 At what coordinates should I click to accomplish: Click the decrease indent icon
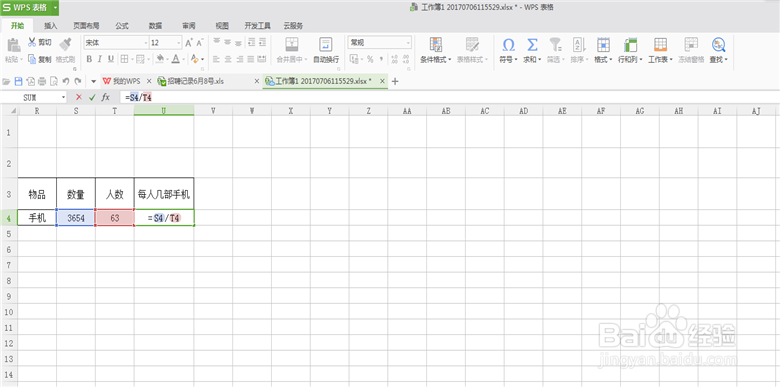(x=251, y=43)
